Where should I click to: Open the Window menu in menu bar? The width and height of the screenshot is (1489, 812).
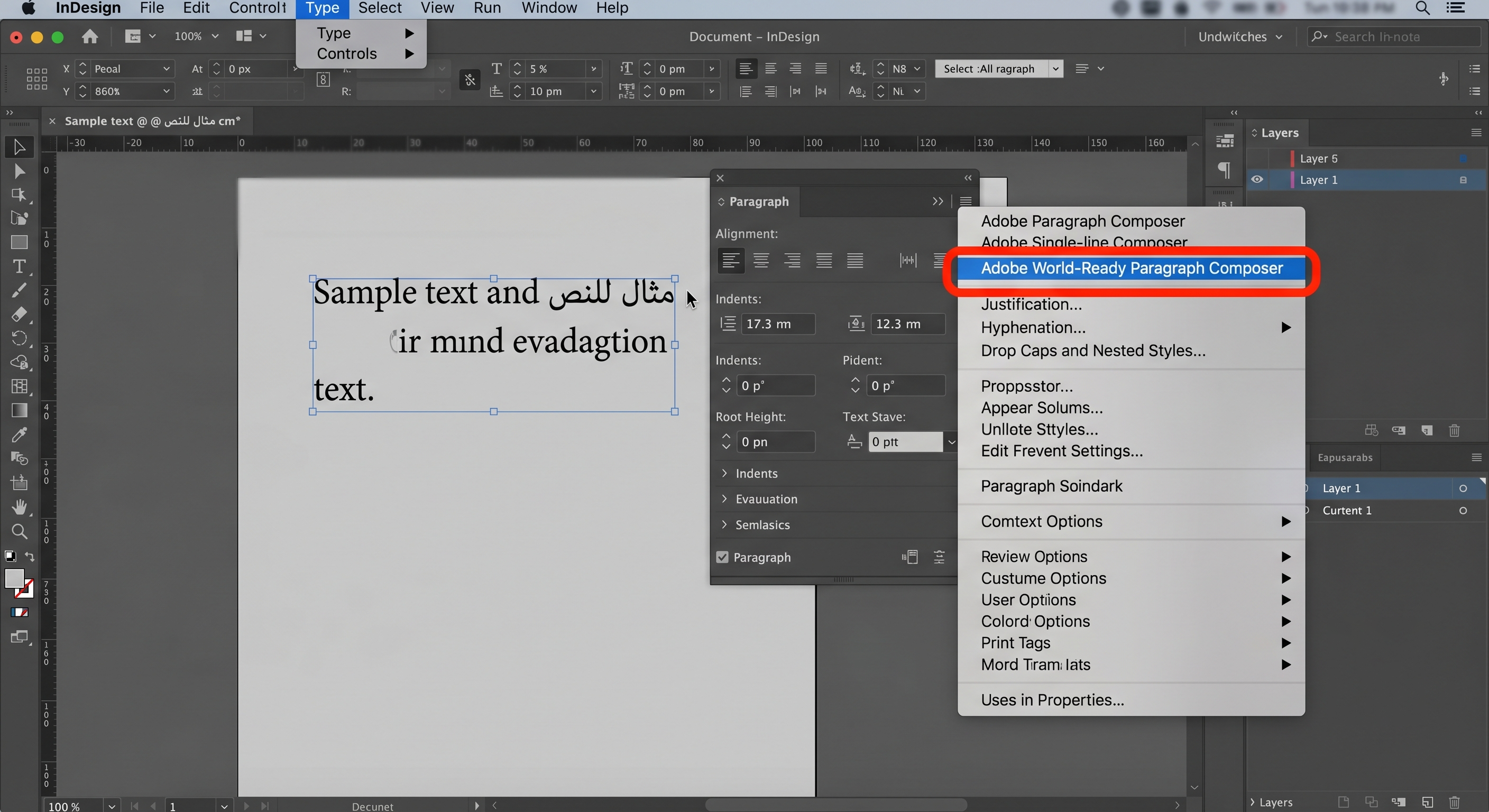click(549, 8)
